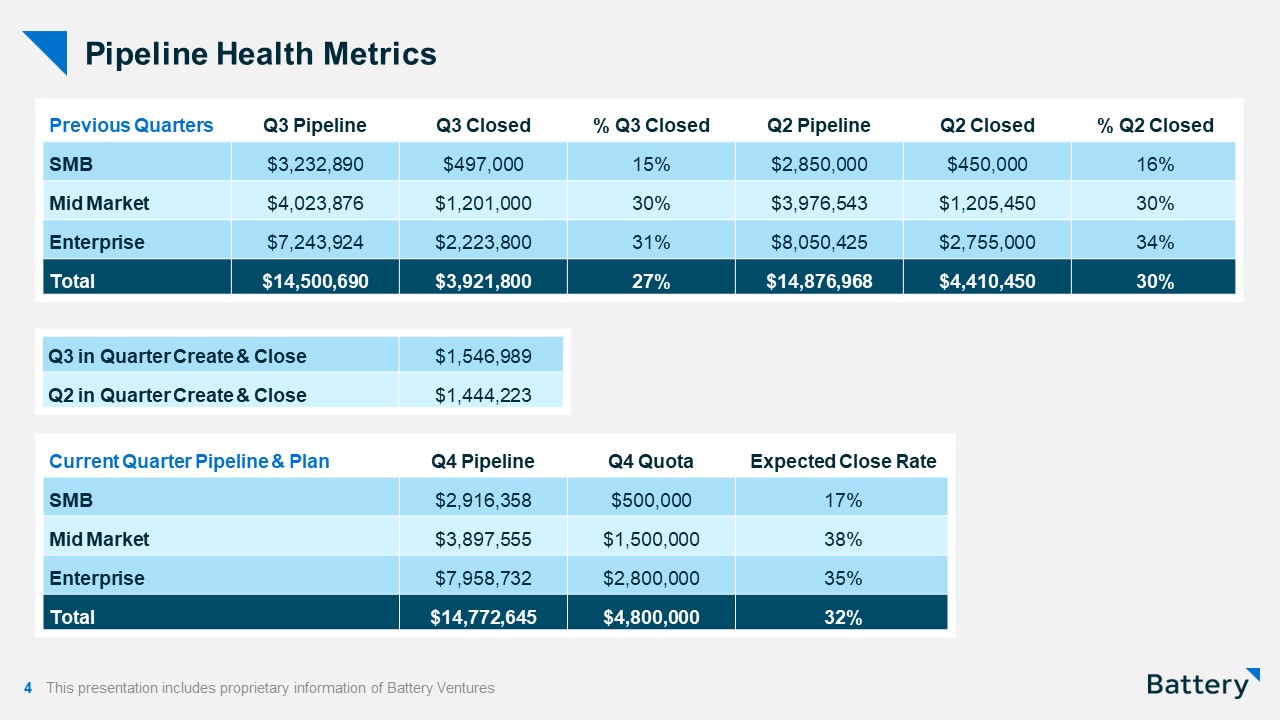Click the Q3 total pipeline $14,500,690 cell

[315, 281]
